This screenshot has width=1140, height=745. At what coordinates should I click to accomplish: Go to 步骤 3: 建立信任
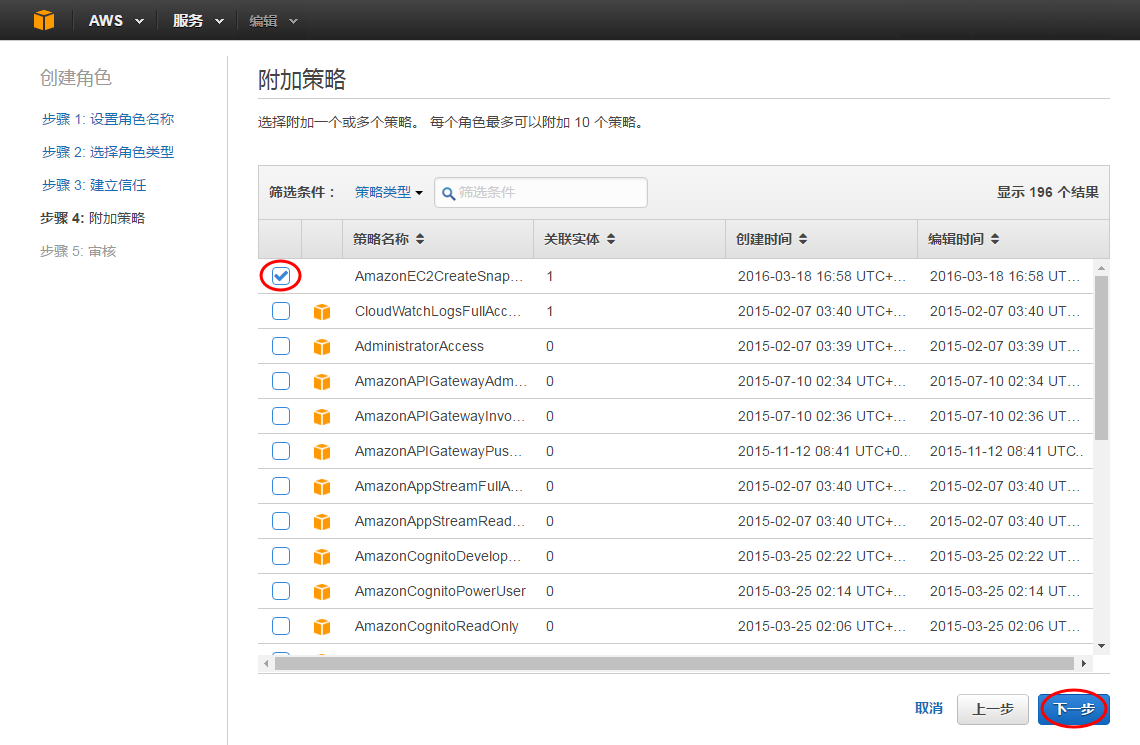pyautogui.click(x=94, y=185)
